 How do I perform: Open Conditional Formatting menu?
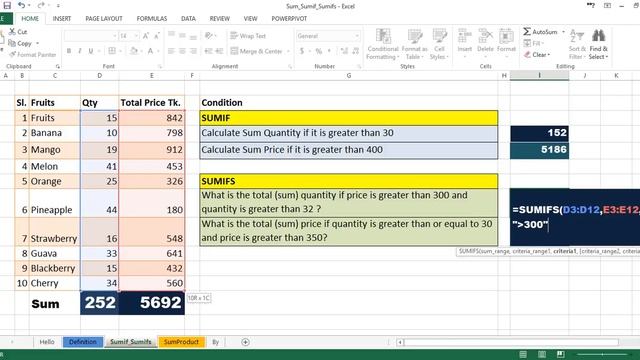point(382,44)
